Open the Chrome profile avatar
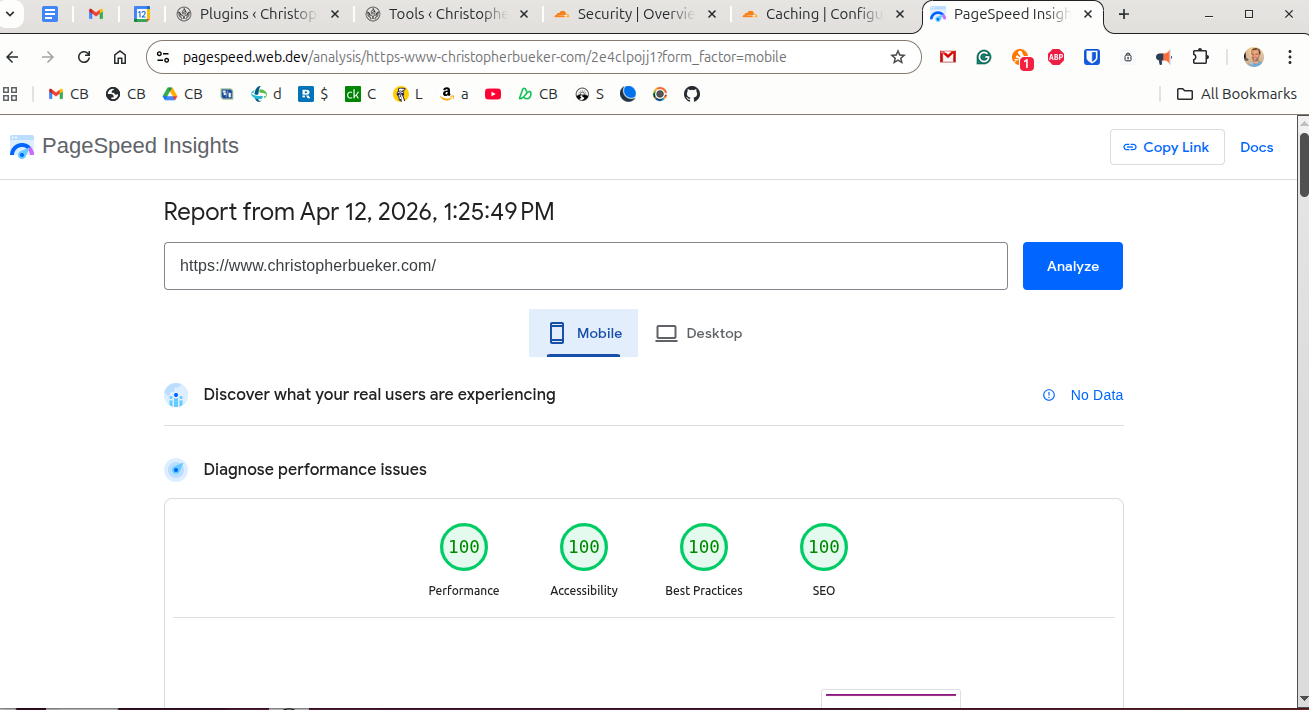The image size is (1309, 710). coord(1253,57)
